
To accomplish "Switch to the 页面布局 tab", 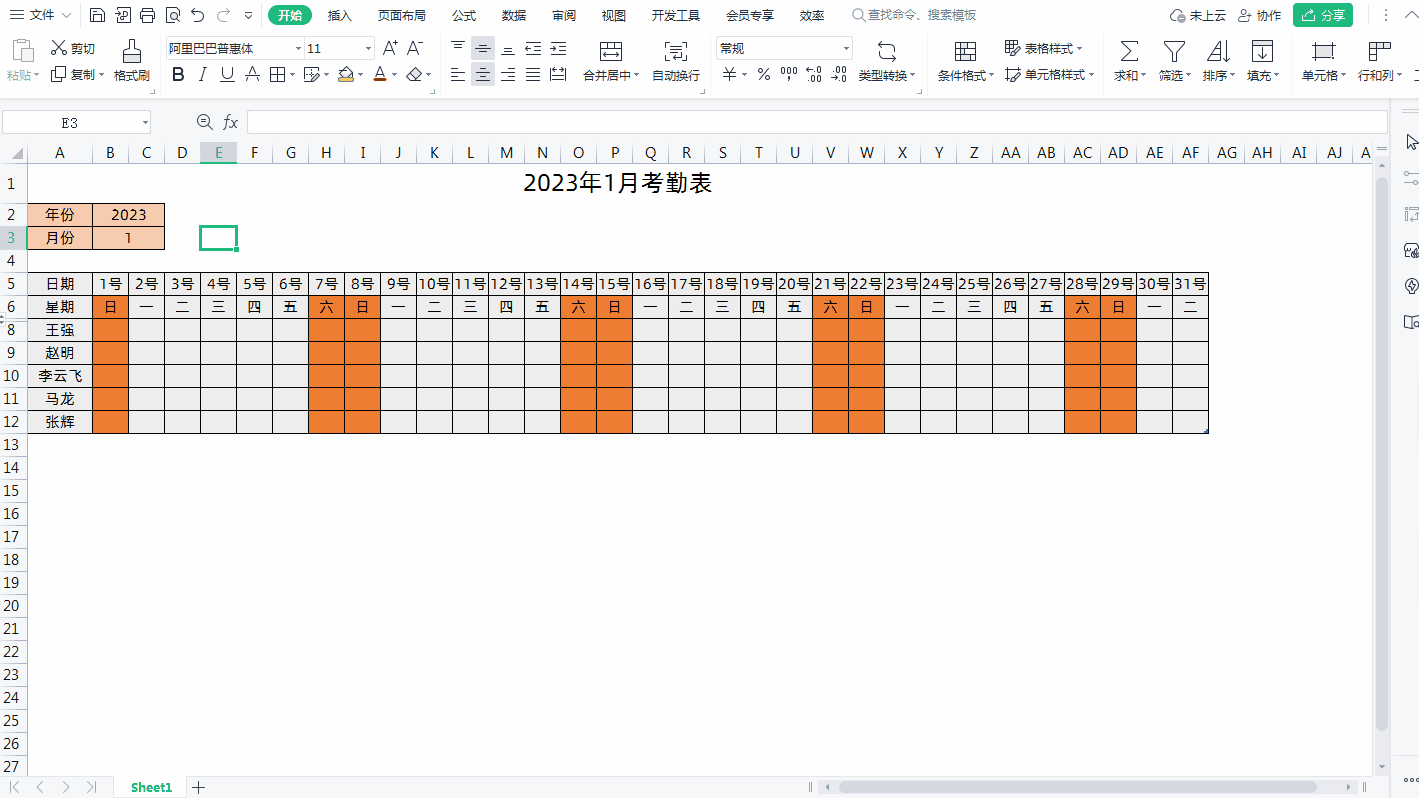I will 402,15.
